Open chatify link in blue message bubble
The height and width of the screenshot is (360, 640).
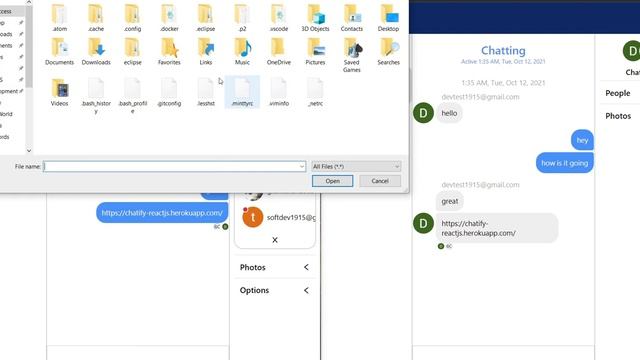point(162,213)
